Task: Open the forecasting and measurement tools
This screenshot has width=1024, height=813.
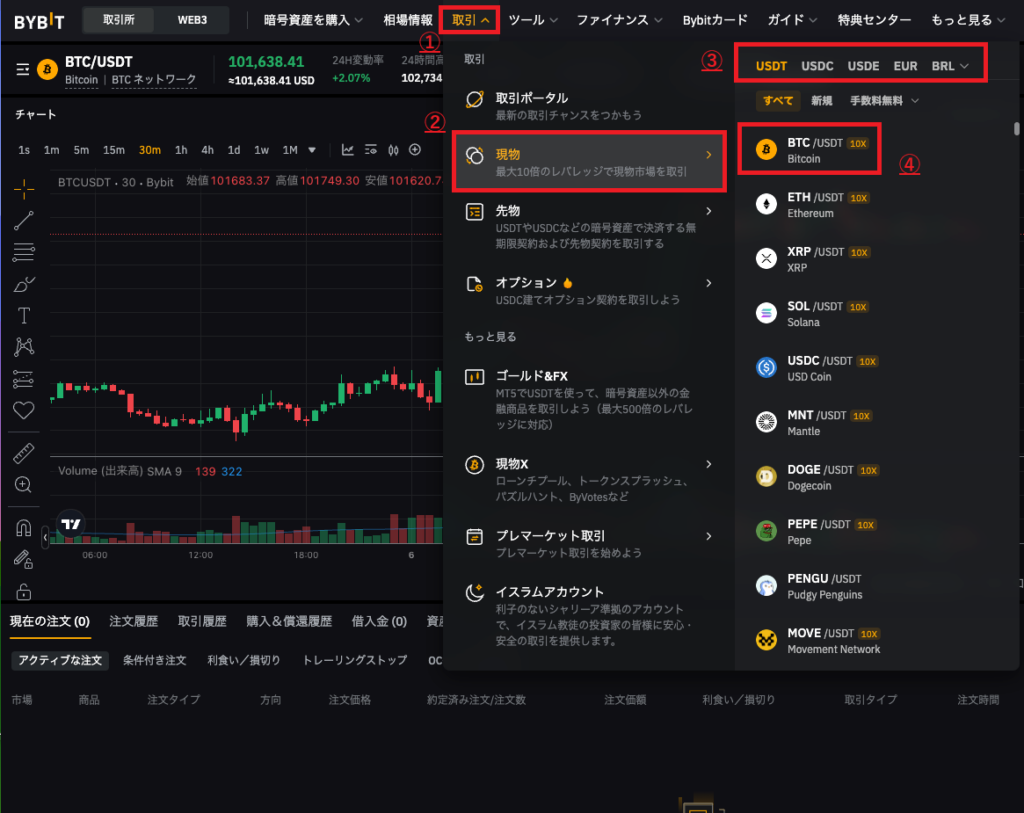Action: point(24,379)
